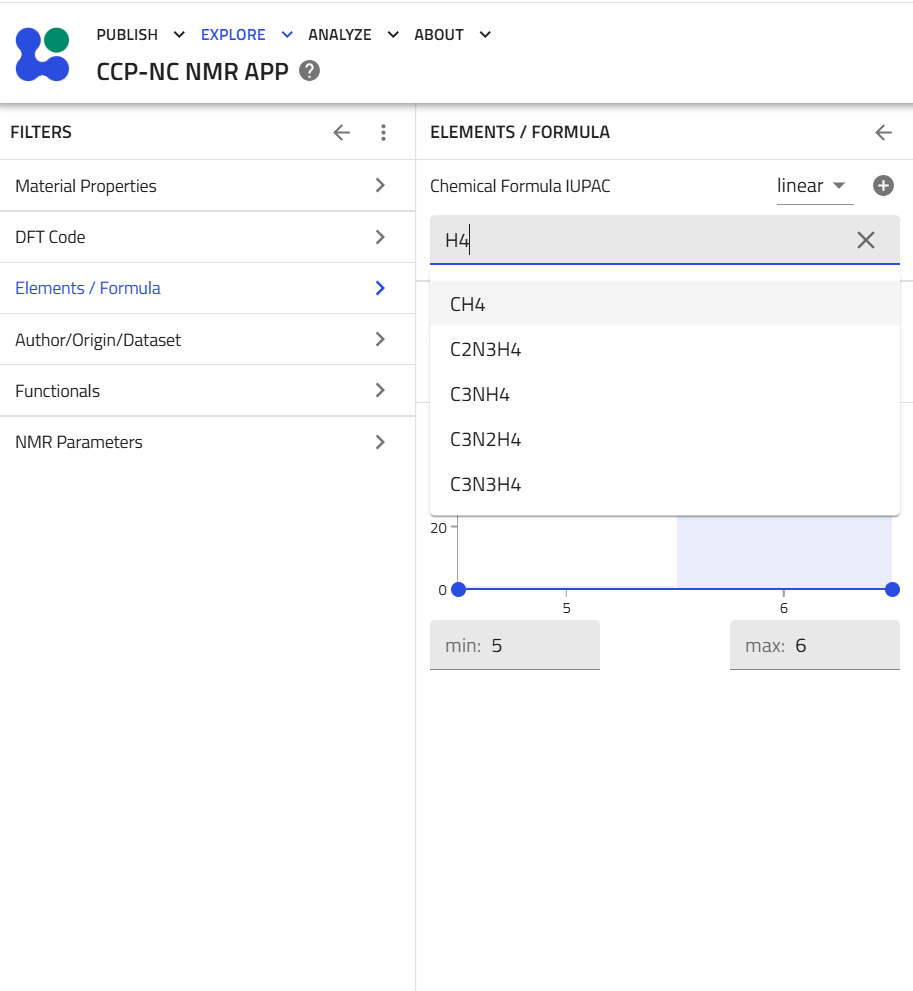This screenshot has height=991, width=913.
Task: Select C3NH4 suggestion
Action: pyautogui.click(x=665, y=394)
